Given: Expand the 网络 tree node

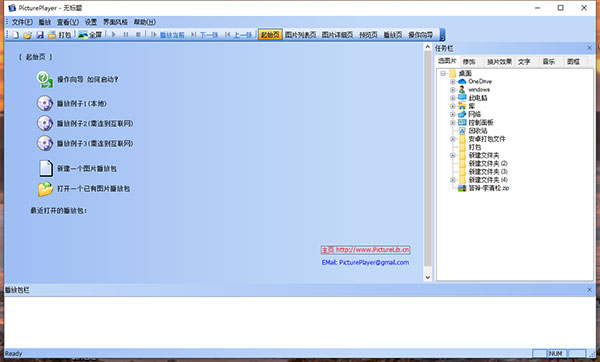Looking at the screenshot, I should coord(453,114).
